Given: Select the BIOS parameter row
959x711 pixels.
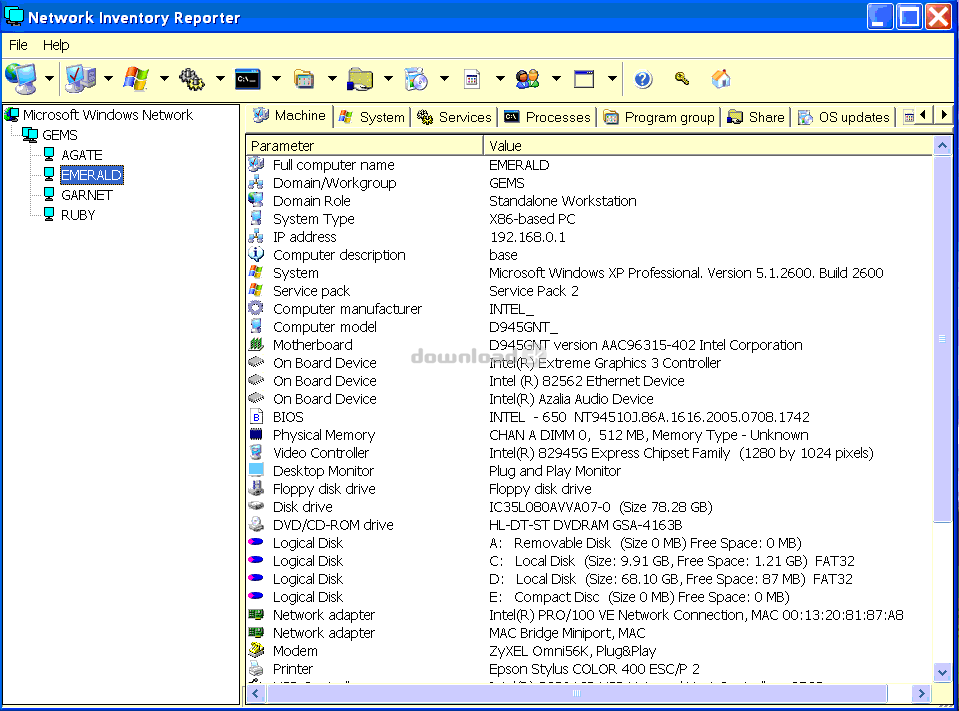Looking at the screenshot, I should [x=590, y=417].
